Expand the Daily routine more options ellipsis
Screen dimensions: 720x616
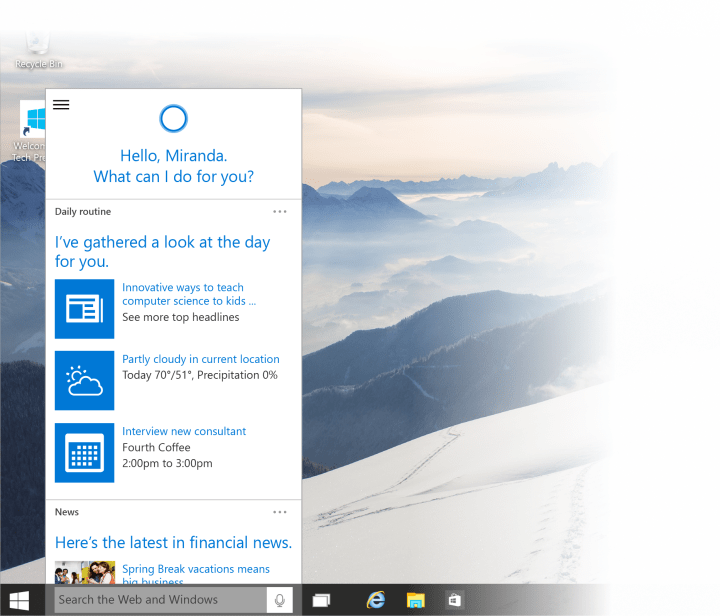[280, 212]
